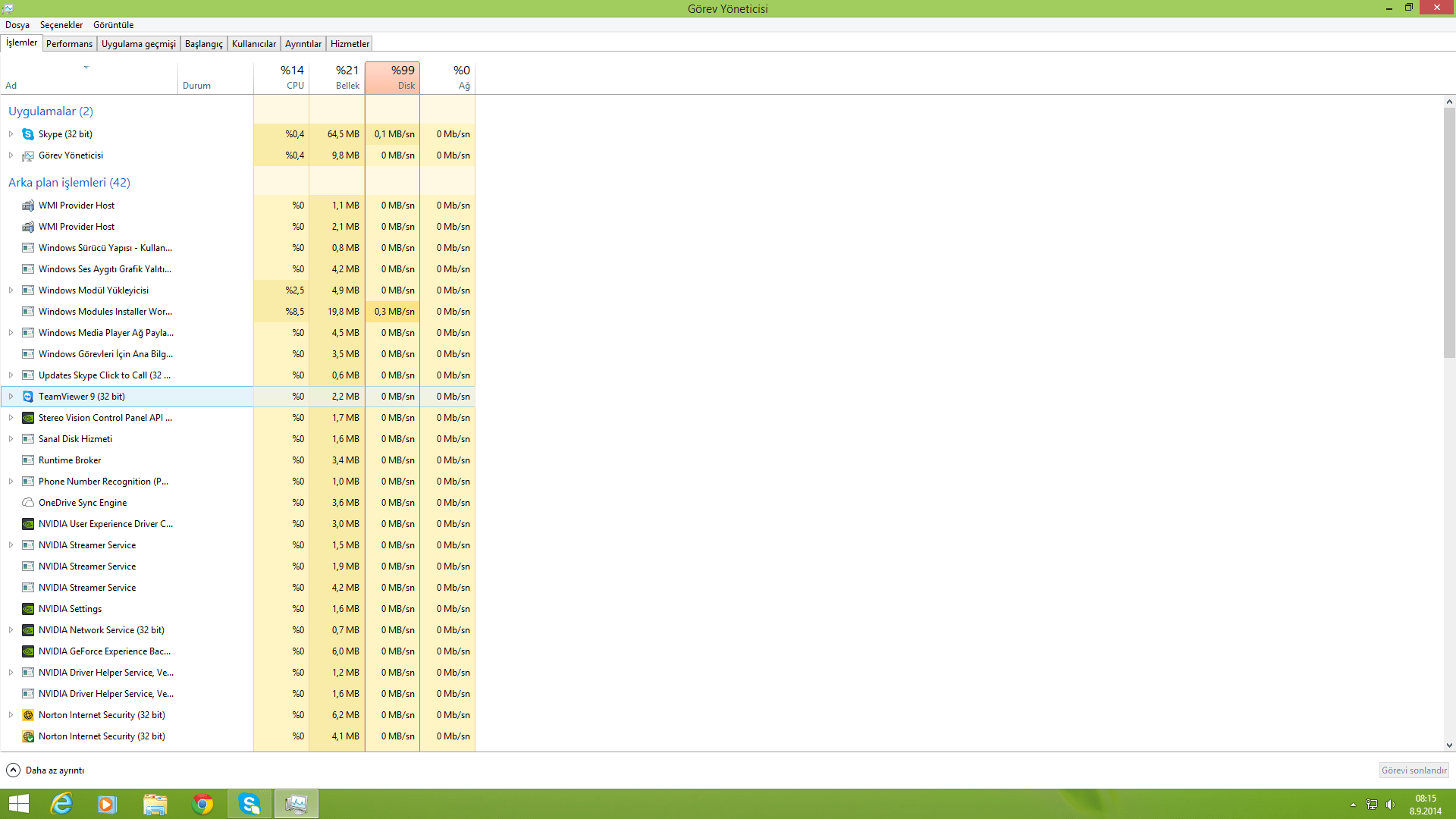
Task: Expand the Skype (32 bit) process
Action: pyautogui.click(x=11, y=134)
